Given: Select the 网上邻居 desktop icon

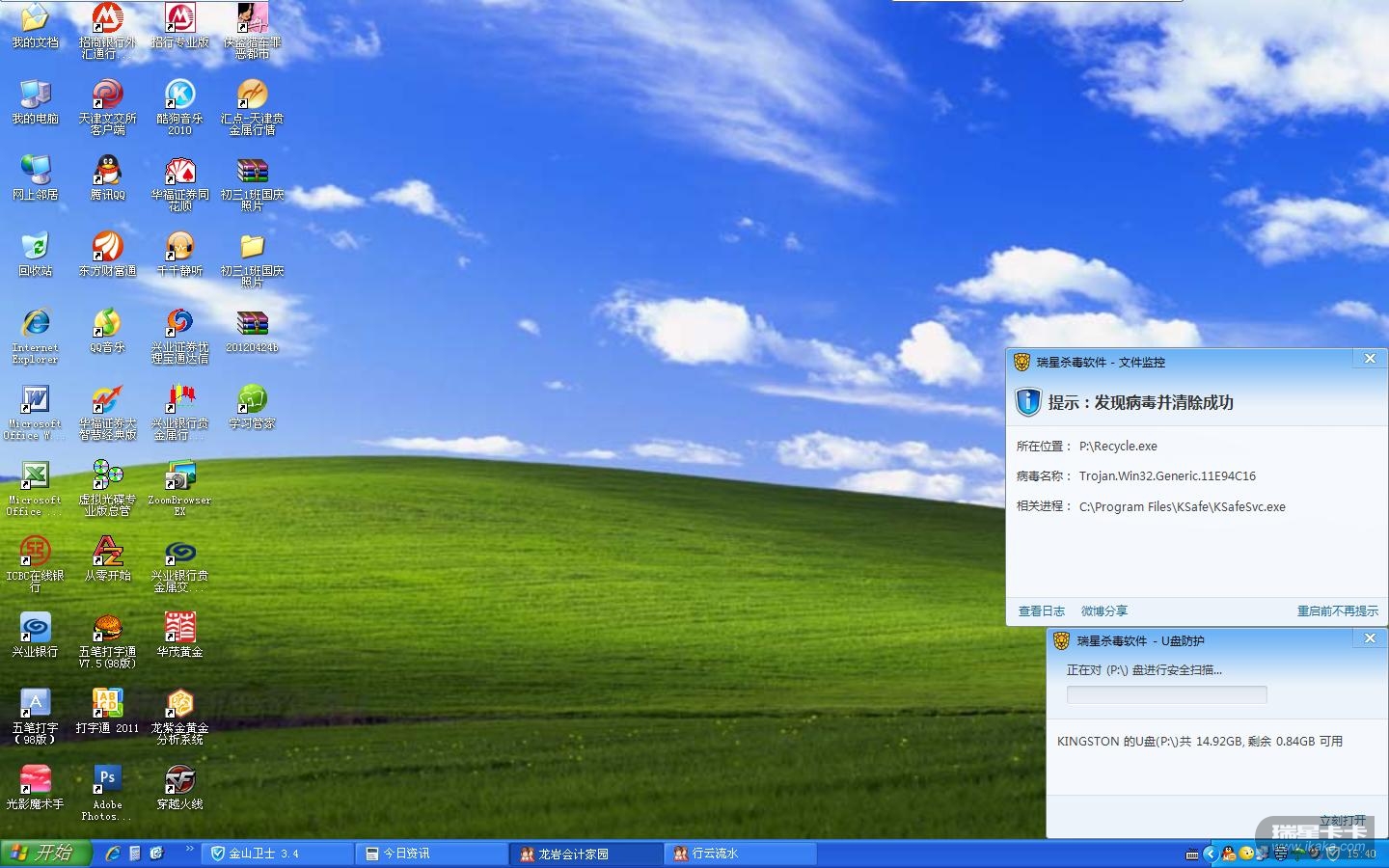Looking at the screenshot, I should pos(35,177).
